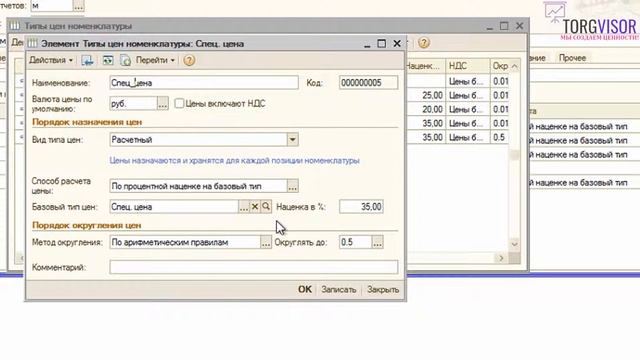Click the help icon in Типы цен номенклатуры window
The image size is (640, 360).
pos(424,42)
